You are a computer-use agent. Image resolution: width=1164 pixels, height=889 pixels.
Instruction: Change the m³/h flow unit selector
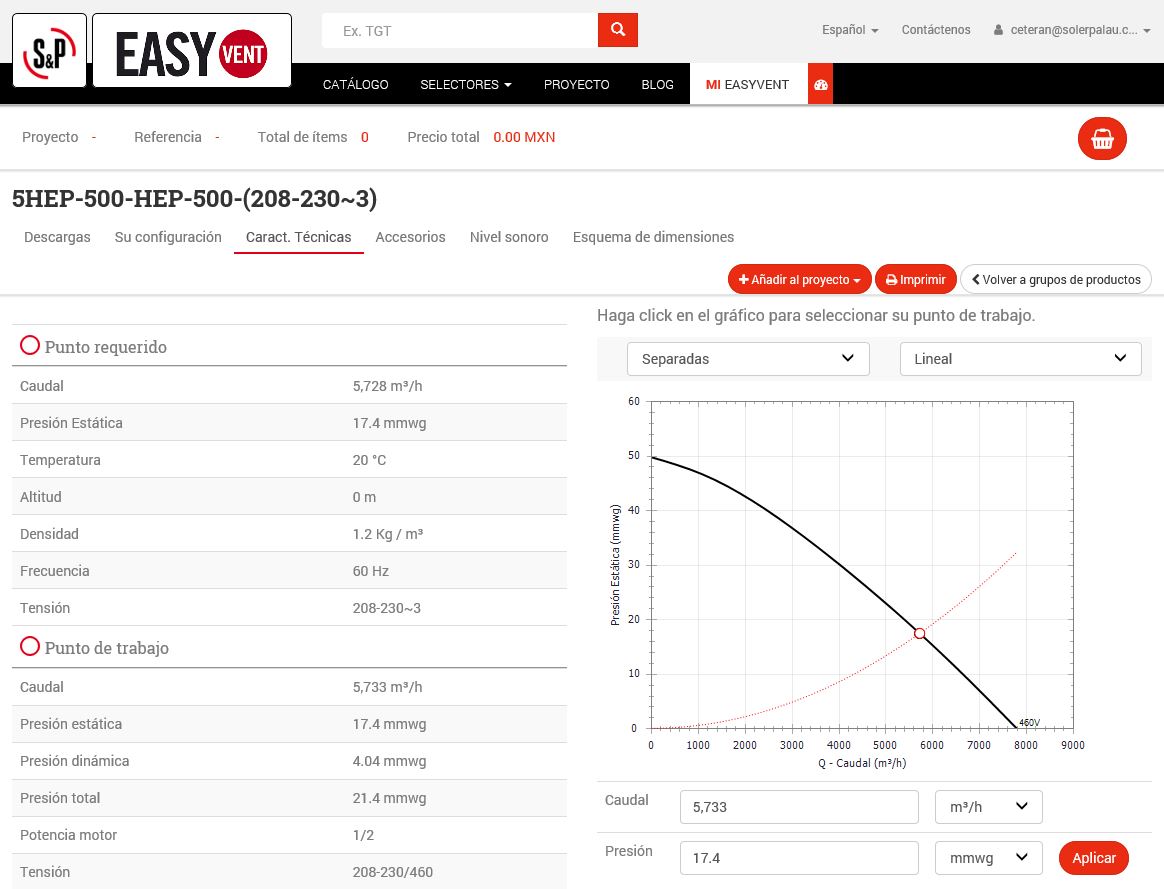(988, 807)
